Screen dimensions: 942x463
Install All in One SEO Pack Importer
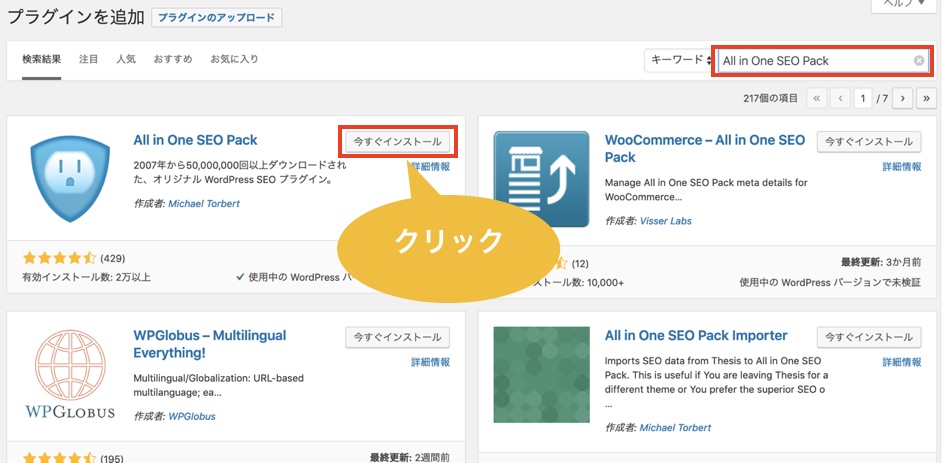point(869,337)
